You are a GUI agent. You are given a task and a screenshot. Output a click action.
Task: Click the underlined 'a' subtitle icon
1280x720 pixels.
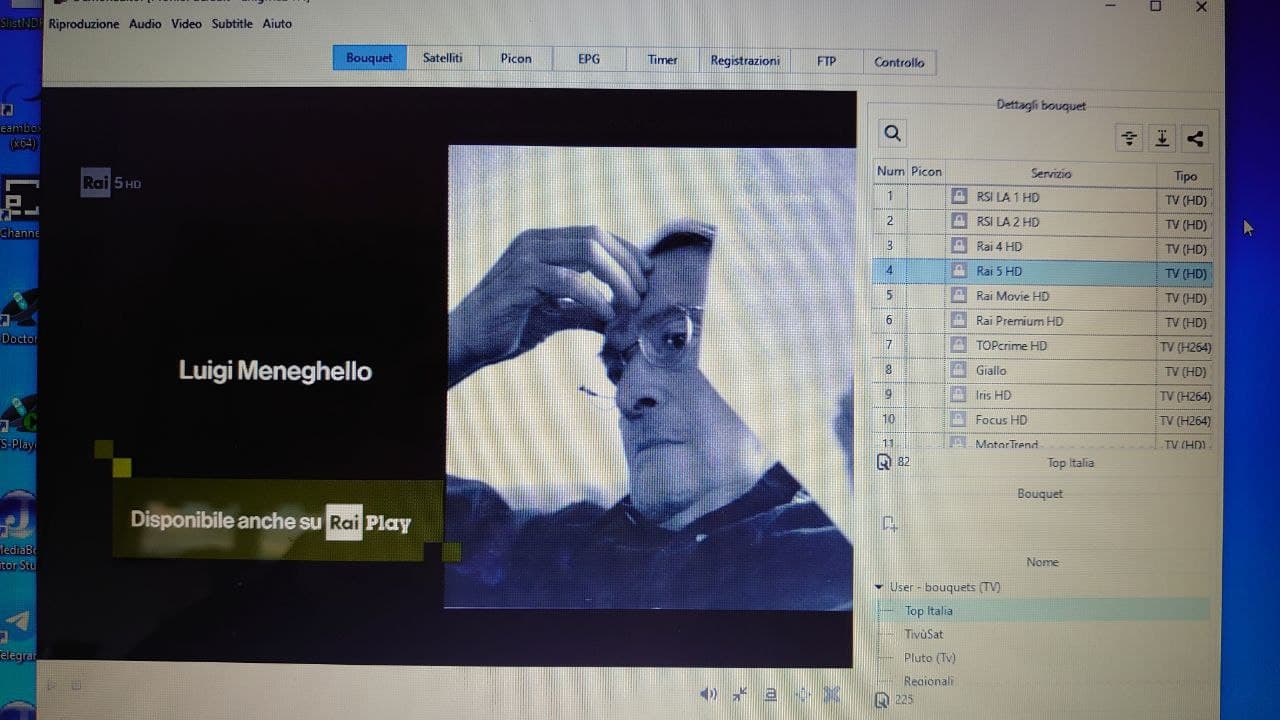pos(770,693)
